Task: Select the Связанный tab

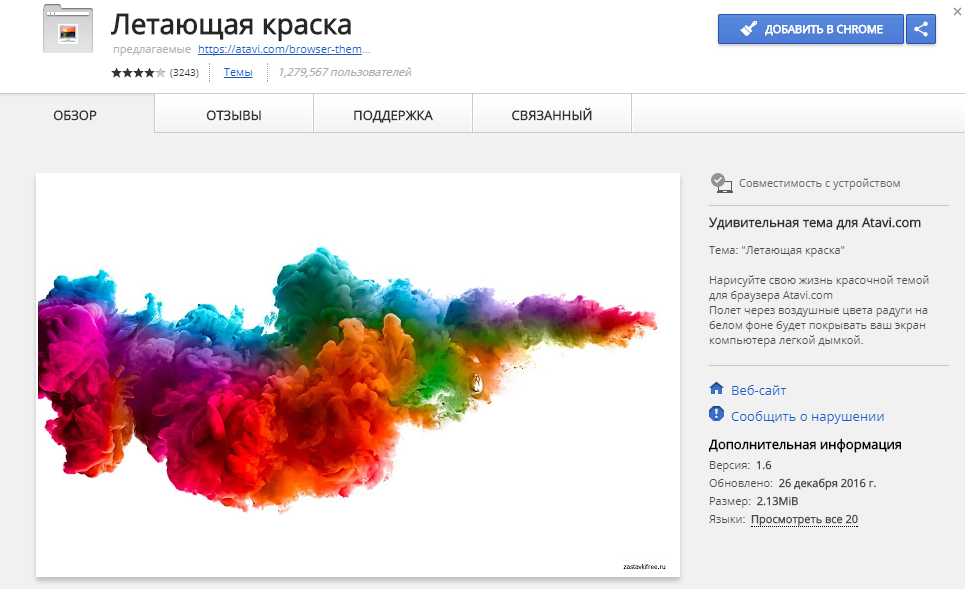Action: (551, 116)
